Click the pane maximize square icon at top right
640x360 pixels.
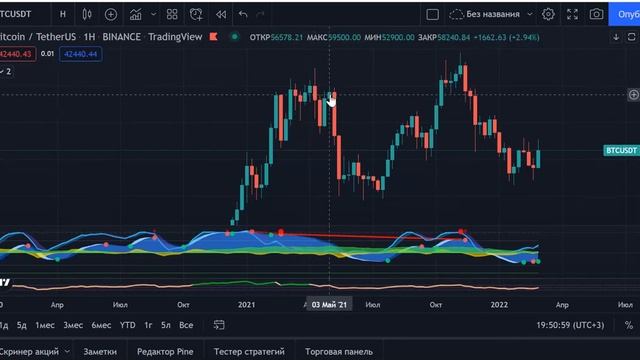(631, 37)
